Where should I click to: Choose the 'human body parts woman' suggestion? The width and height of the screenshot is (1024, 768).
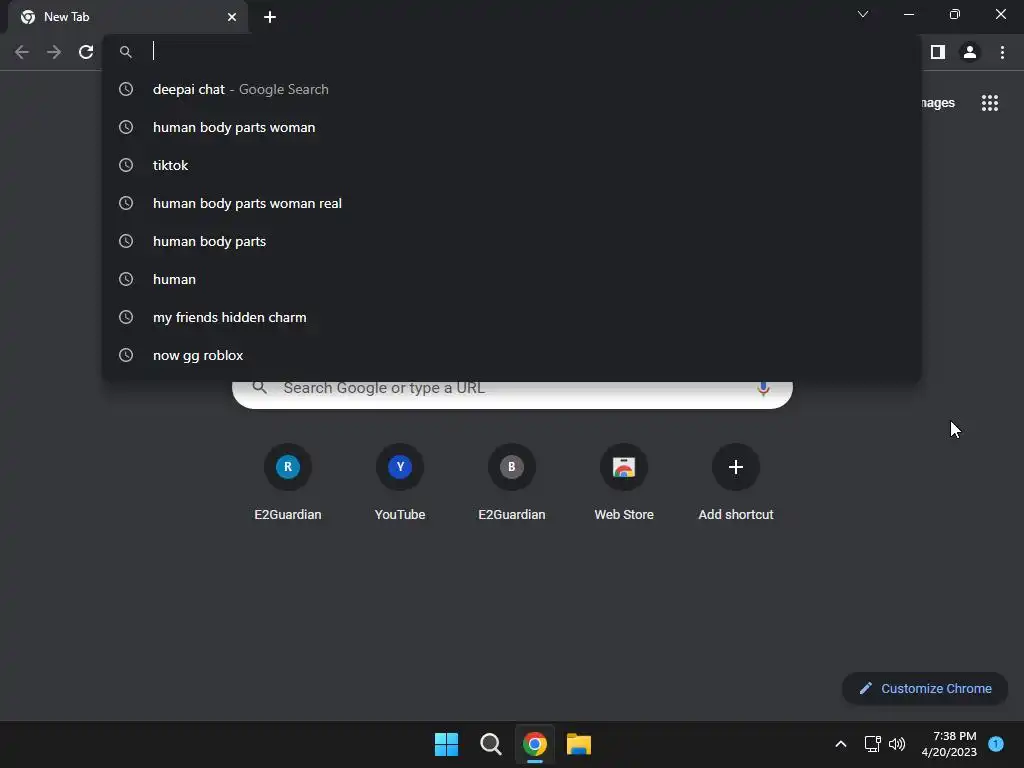tap(512, 127)
